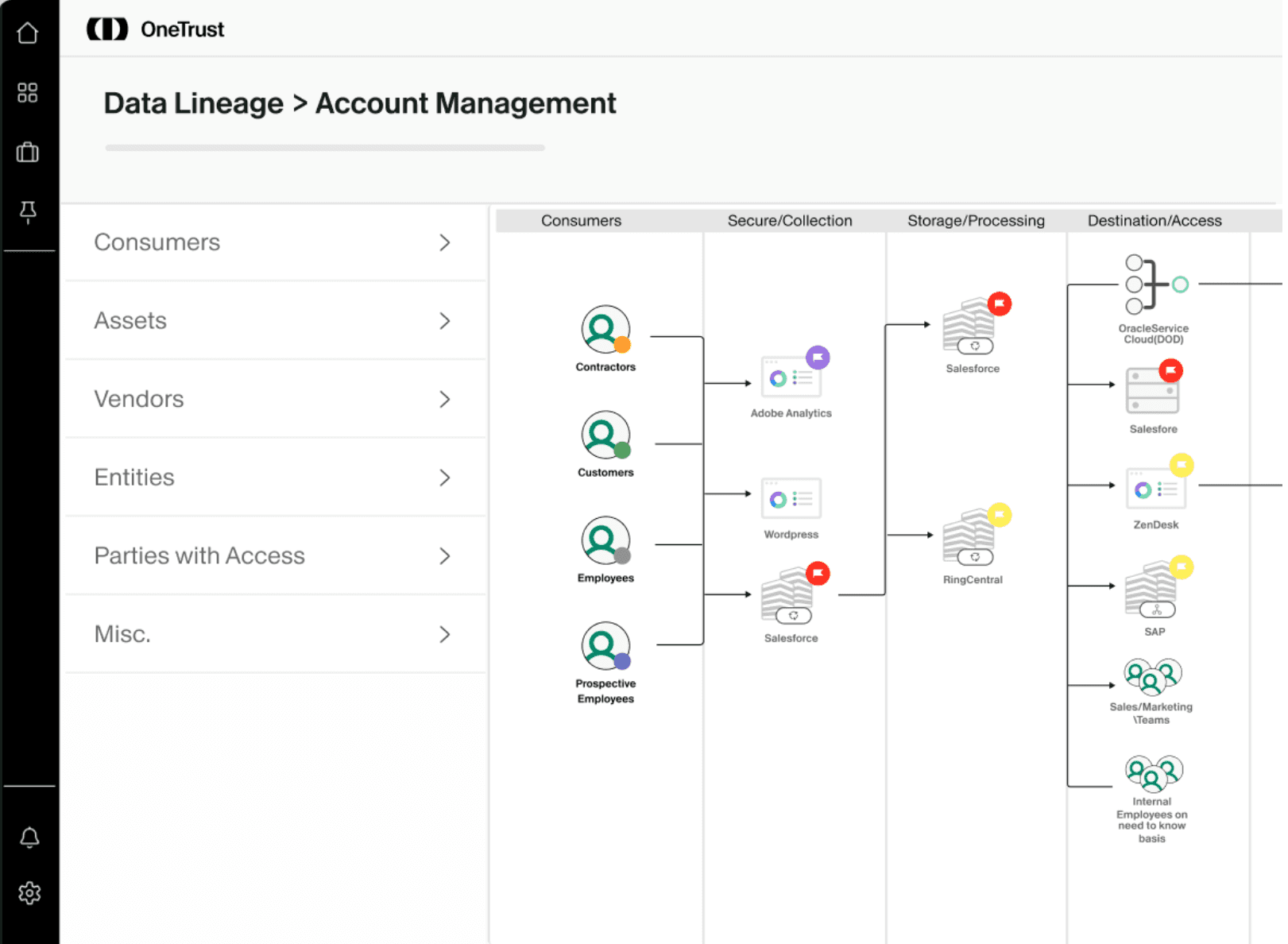Click the progress bar under title

[325, 148]
